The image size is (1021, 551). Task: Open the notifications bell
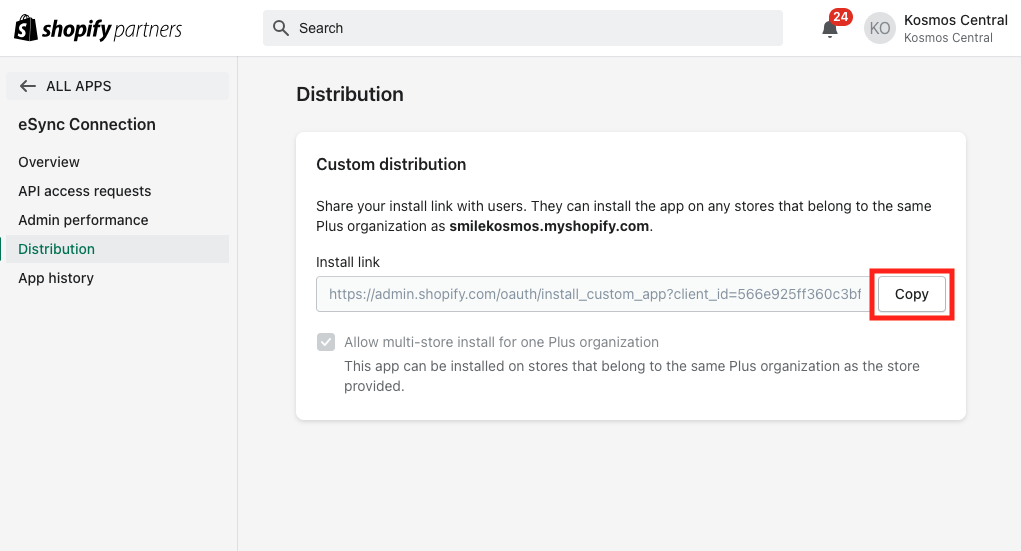tap(830, 30)
